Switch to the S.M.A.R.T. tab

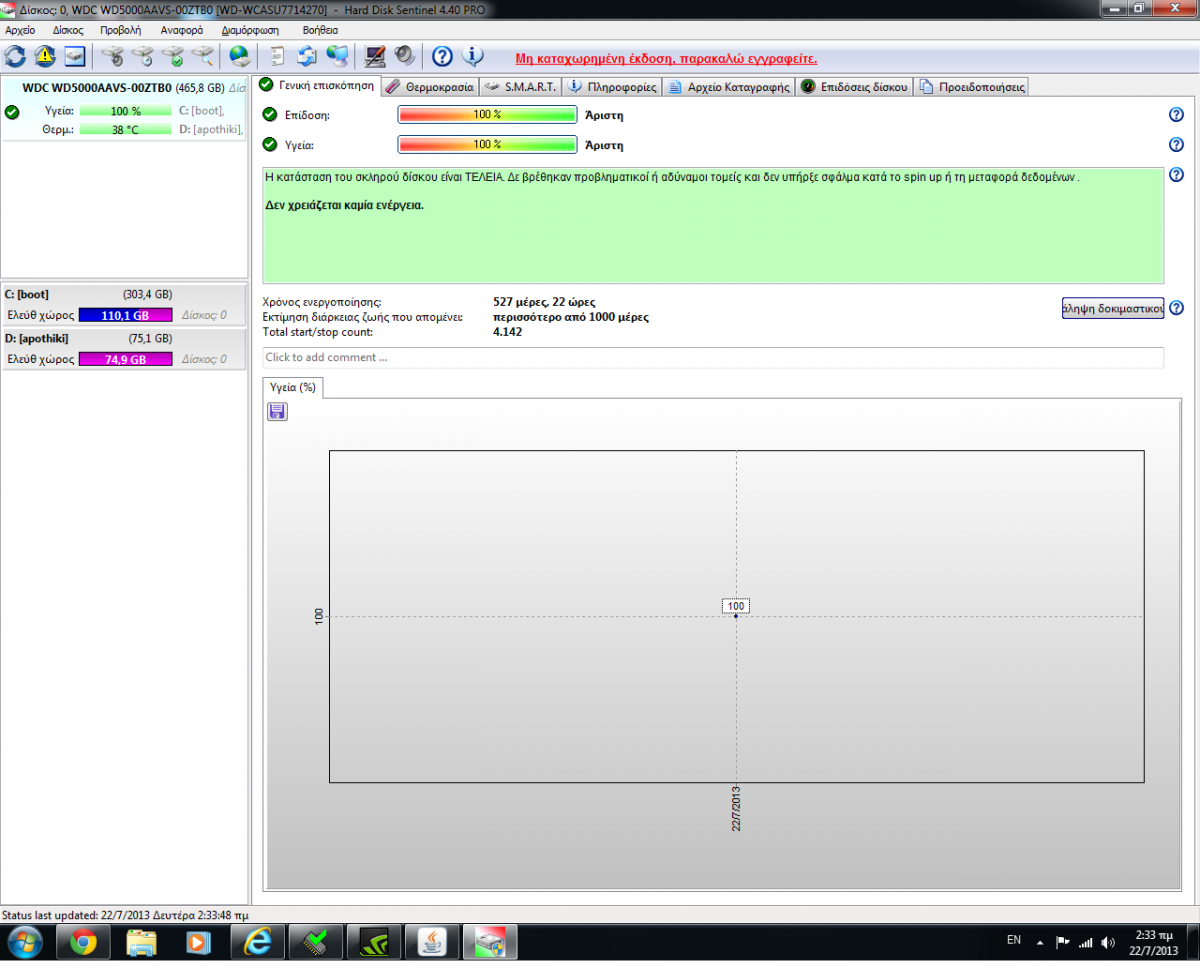(x=520, y=87)
